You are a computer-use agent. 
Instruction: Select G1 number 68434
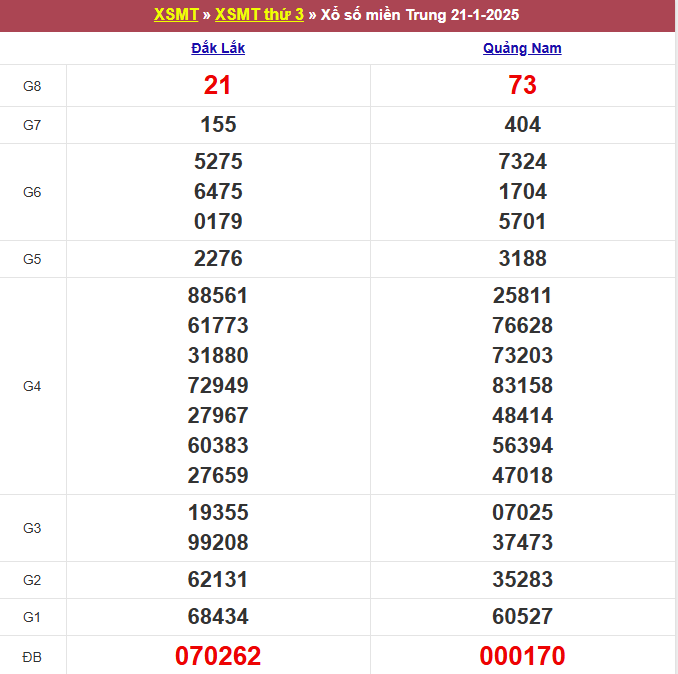(218, 617)
